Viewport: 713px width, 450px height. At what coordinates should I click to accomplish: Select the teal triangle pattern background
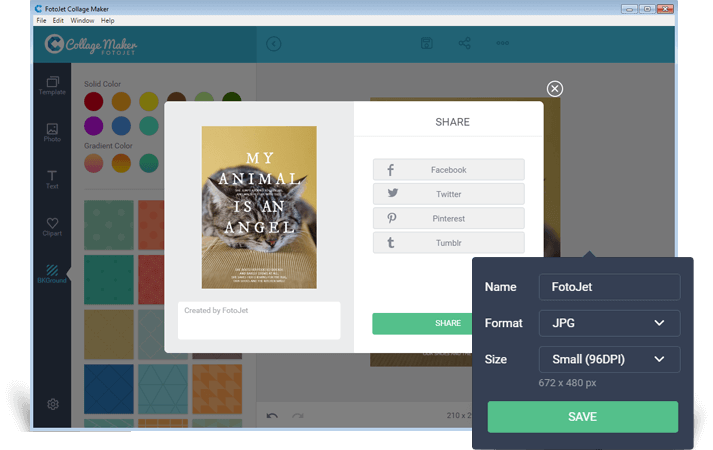tap(163, 389)
